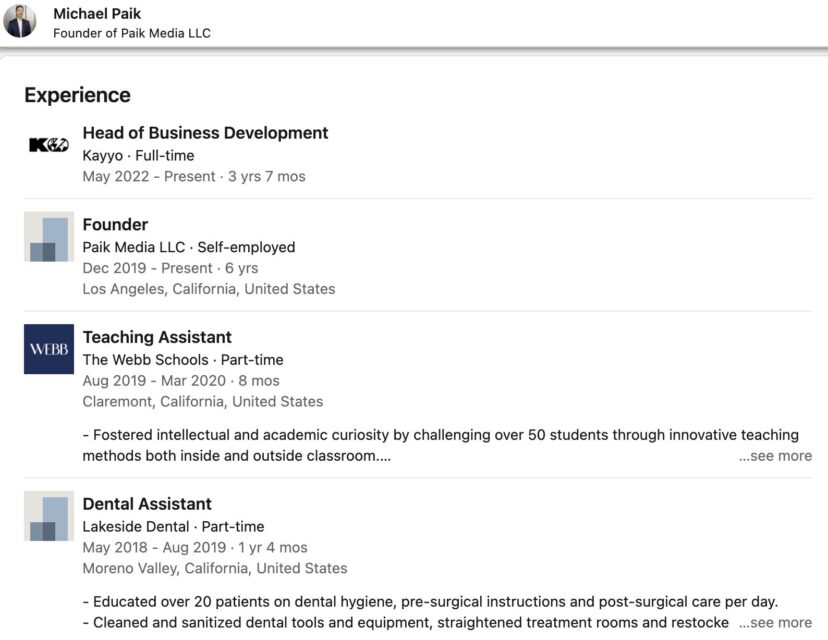Screen dimensions: 828x640
Task: Click the Moreno Valley, California location text
Action: (214, 568)
